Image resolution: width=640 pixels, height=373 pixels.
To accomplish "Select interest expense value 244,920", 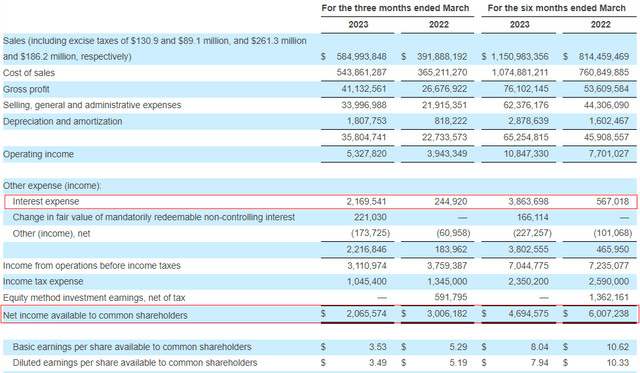I will tap(451, 202).
